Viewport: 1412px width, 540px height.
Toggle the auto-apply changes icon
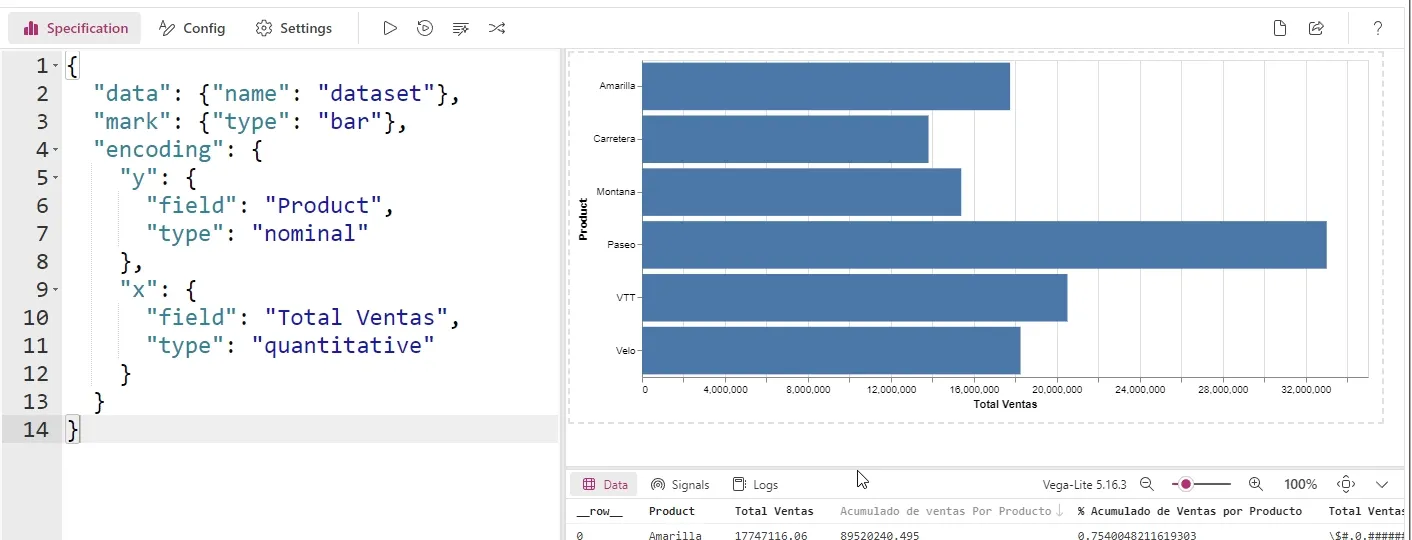425,28
